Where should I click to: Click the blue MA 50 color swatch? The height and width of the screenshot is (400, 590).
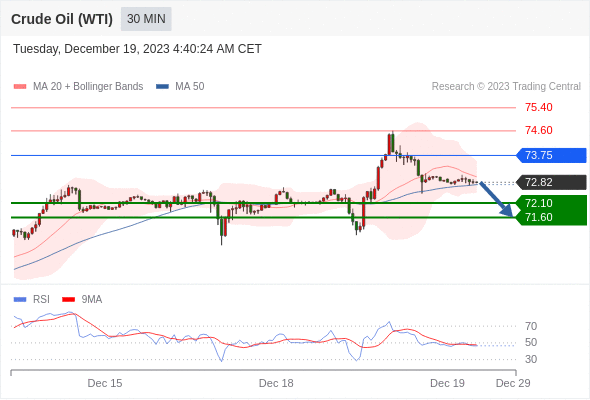click(x=162, y=87)
